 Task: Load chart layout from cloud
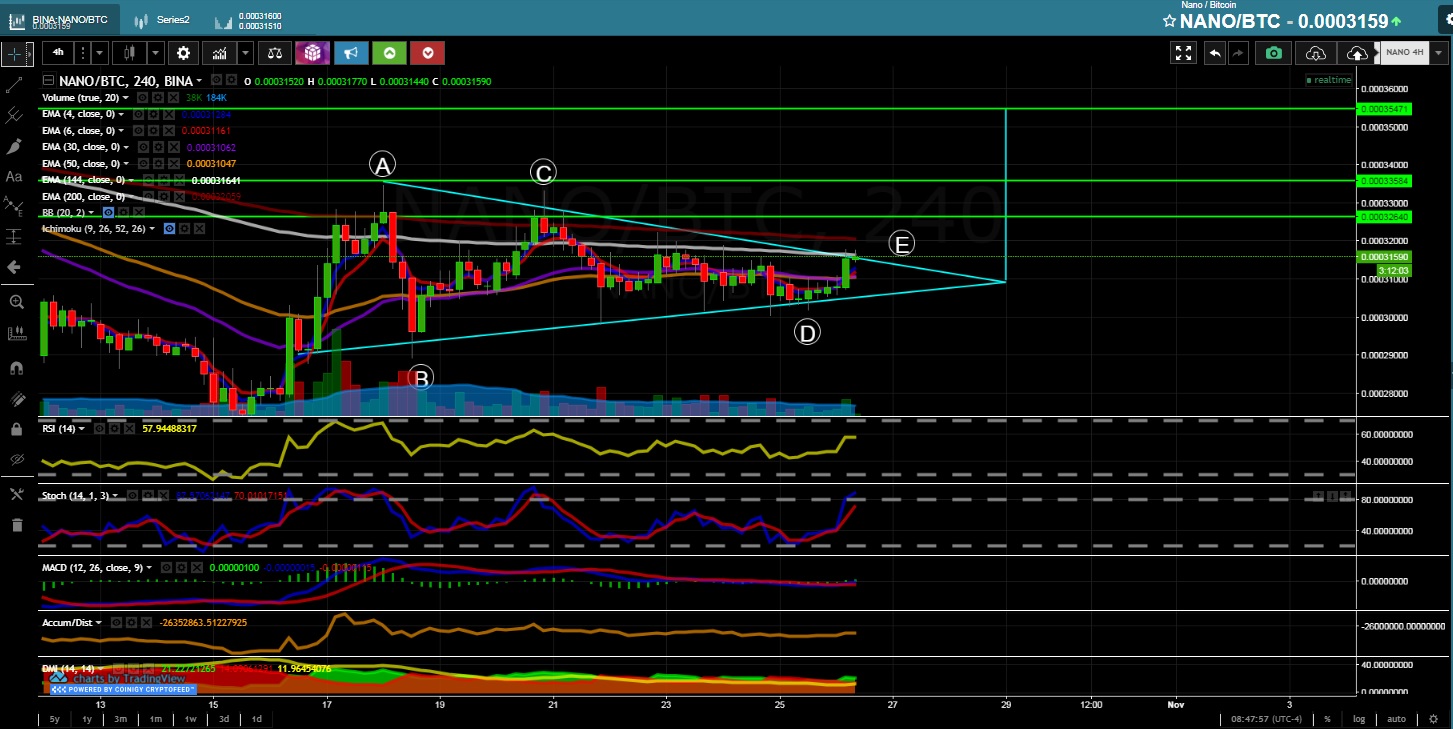1316,53
